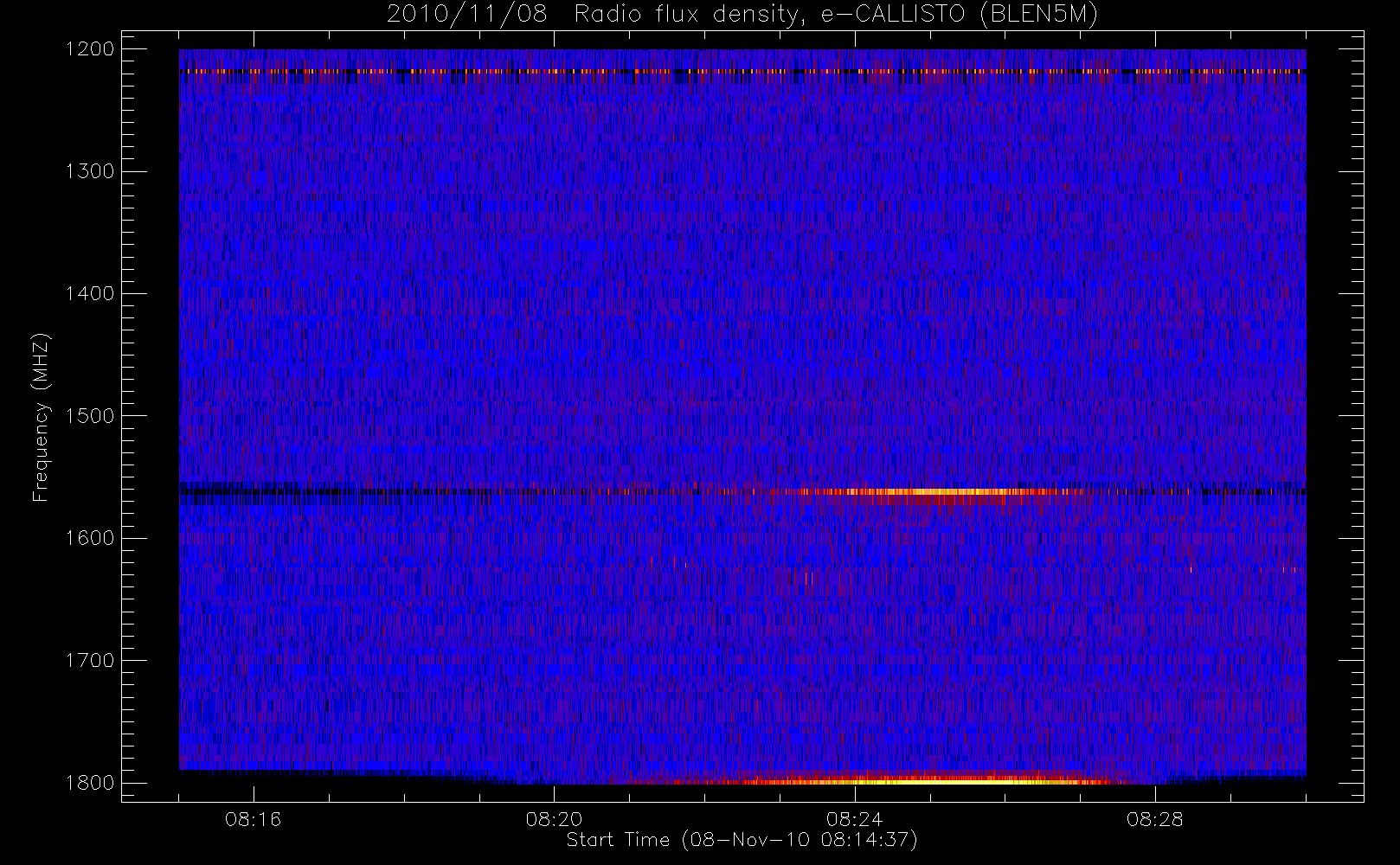1400x865 pixels.
Task: Click the orange interference line near 1220 MHz
Action: [x=742, y=72]
